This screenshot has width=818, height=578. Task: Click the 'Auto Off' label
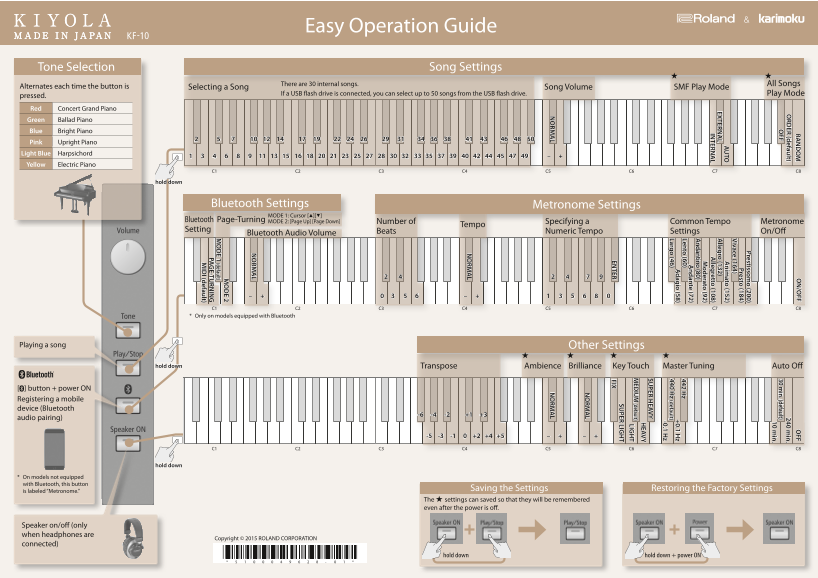(787, 366)
